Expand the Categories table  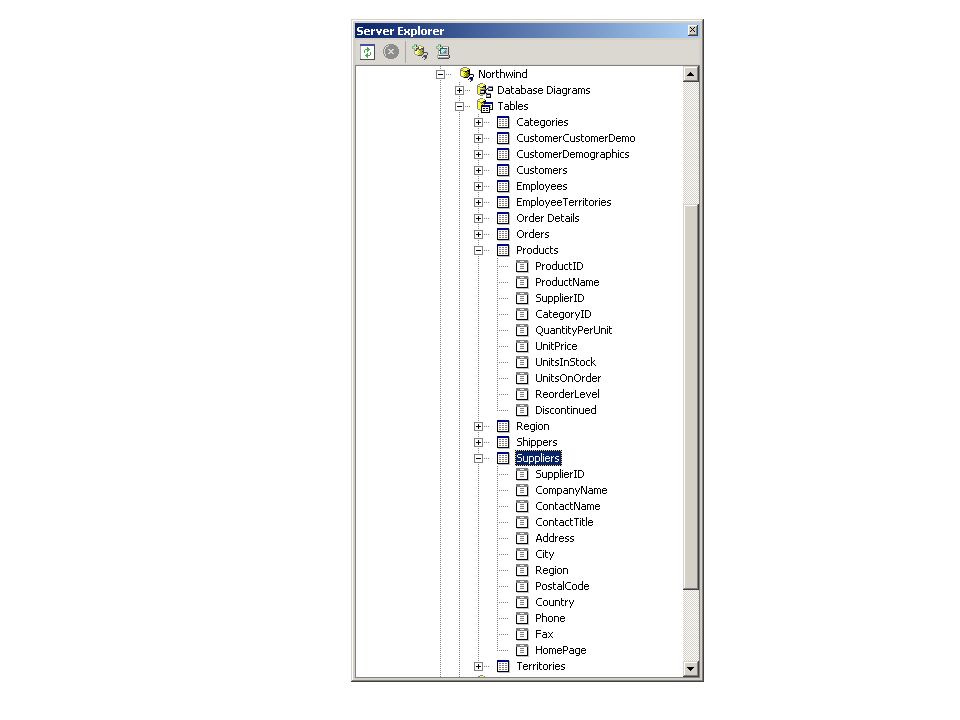coord(478,122)
